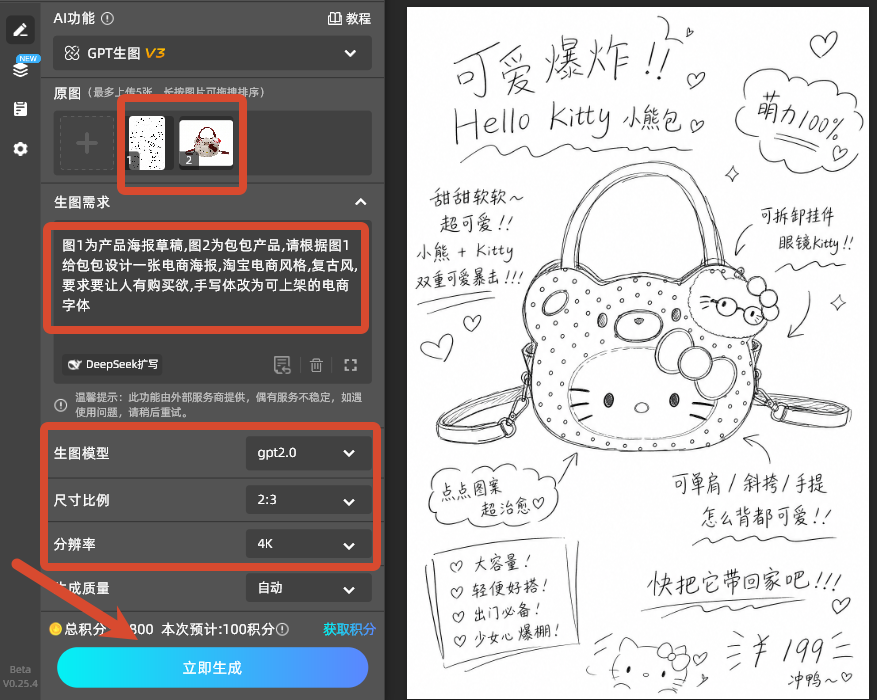
Task: Select source image thumbnail number 1
Action: 147,143
